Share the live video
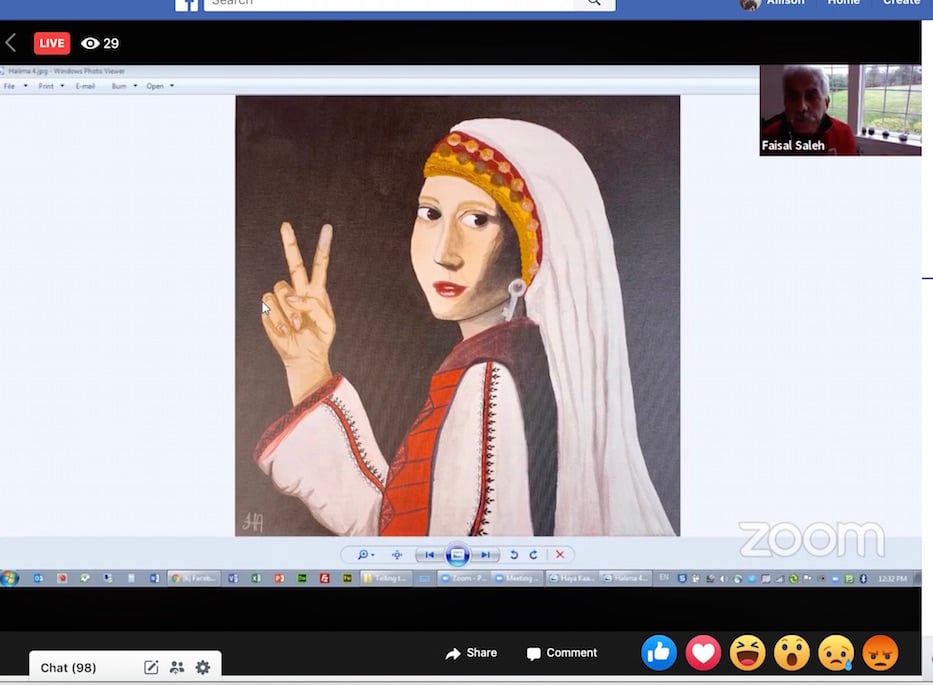This screenshot has height=685, width=933. [471, 653]
